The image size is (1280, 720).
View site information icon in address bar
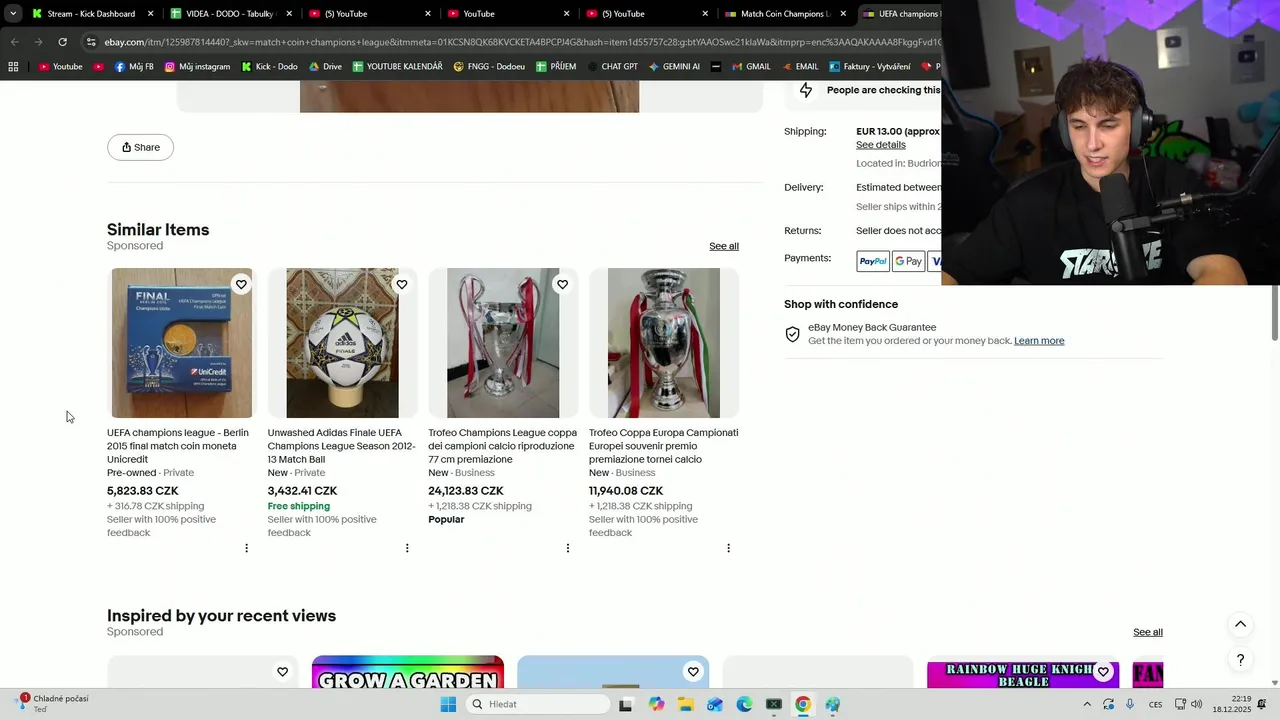point(91,42)
